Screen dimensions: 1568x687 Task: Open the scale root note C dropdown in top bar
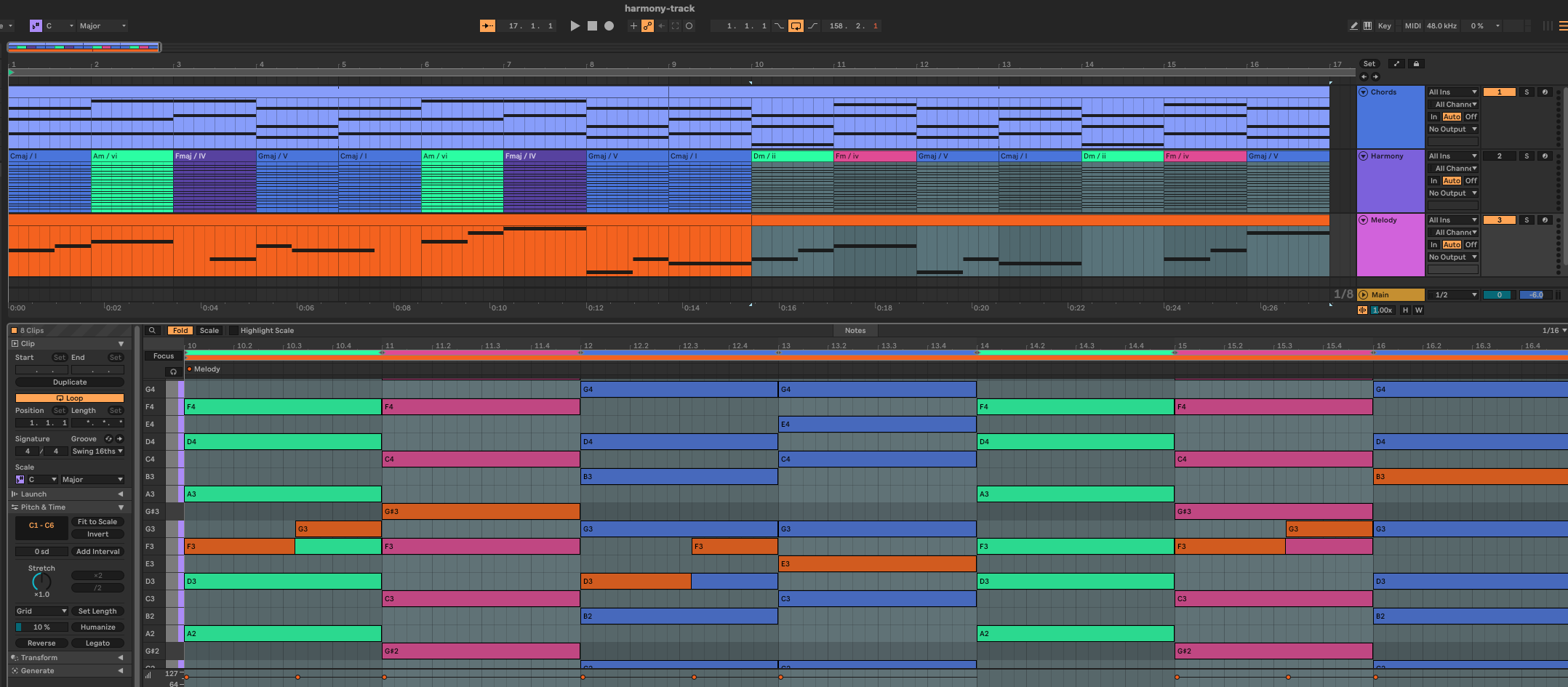[x=60, y=26]
